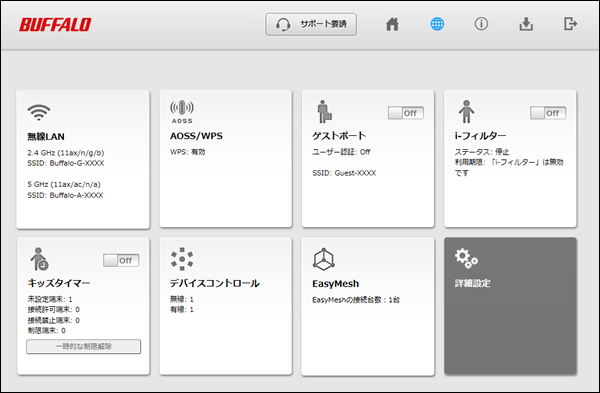This screenshot has height=393, width=600.
Task: Open the デバイスコントロール title
Action: (x=215, y=283)
